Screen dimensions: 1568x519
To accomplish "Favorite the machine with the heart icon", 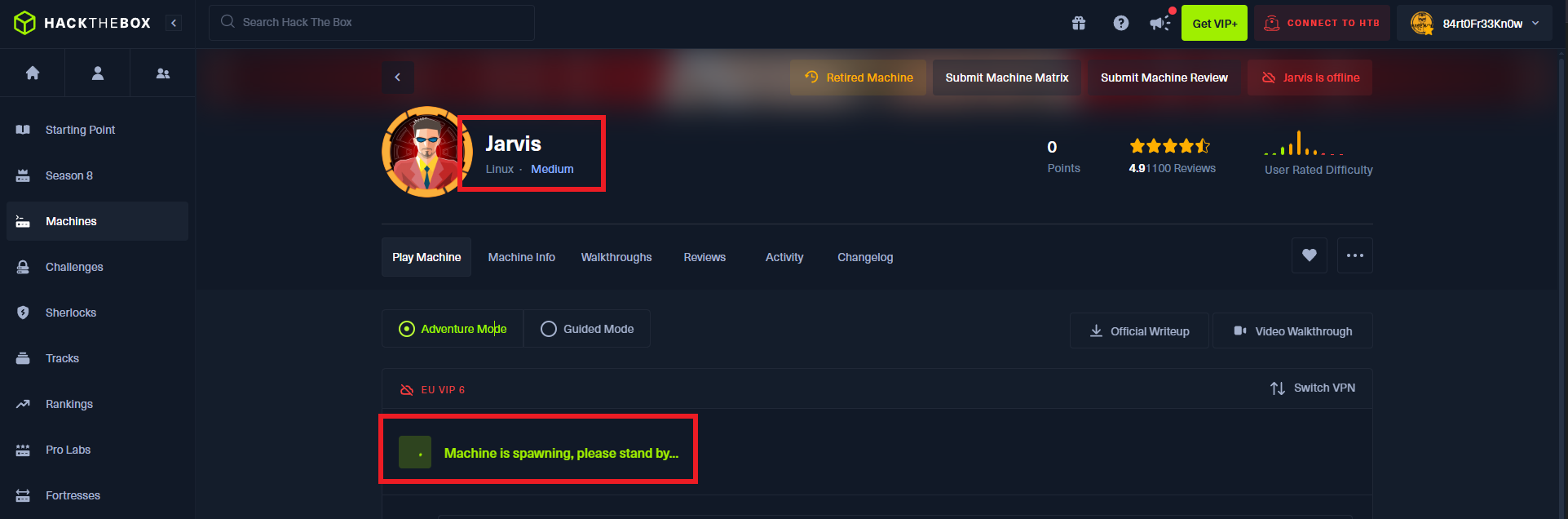I will point(1310,255).
